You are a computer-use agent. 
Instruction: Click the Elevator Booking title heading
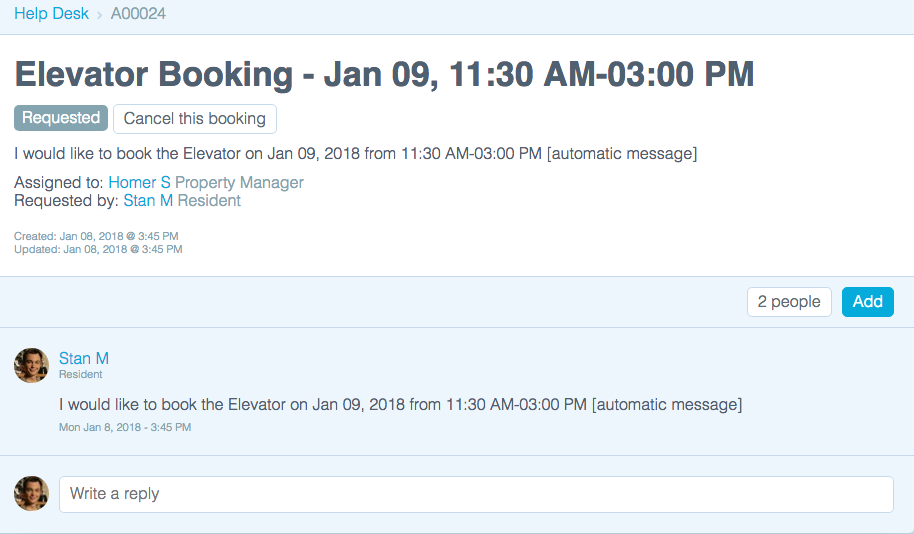click(384, 74)
